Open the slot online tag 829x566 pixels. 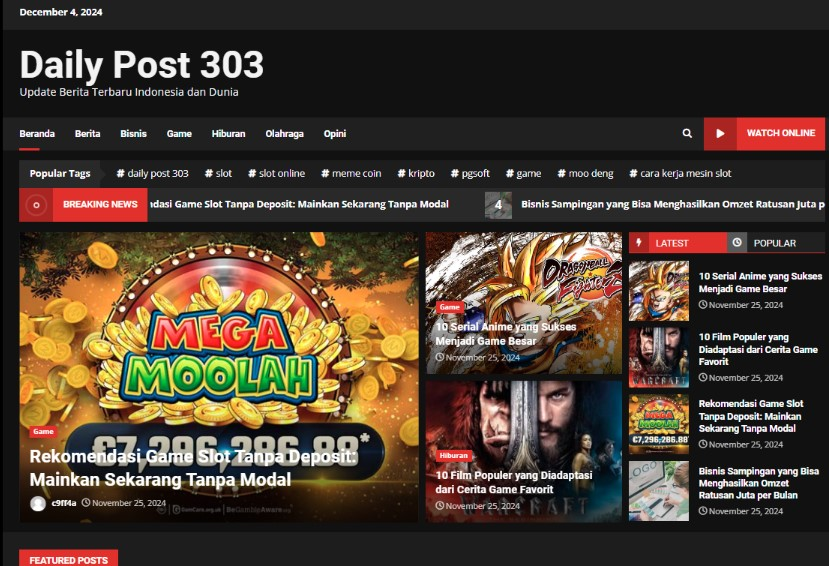pyautogui.click(x=277, y=173)
